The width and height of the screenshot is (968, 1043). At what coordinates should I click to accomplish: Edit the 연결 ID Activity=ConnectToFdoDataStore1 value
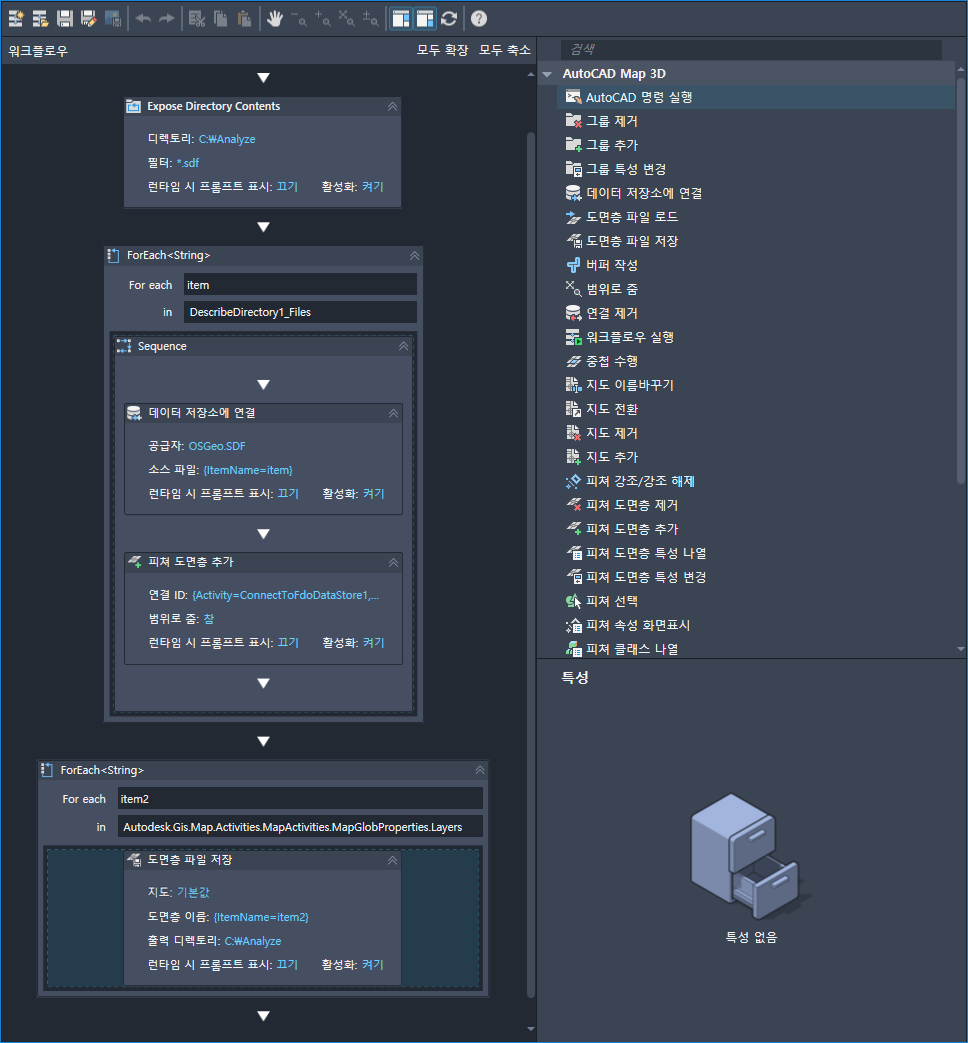(285, 595)
